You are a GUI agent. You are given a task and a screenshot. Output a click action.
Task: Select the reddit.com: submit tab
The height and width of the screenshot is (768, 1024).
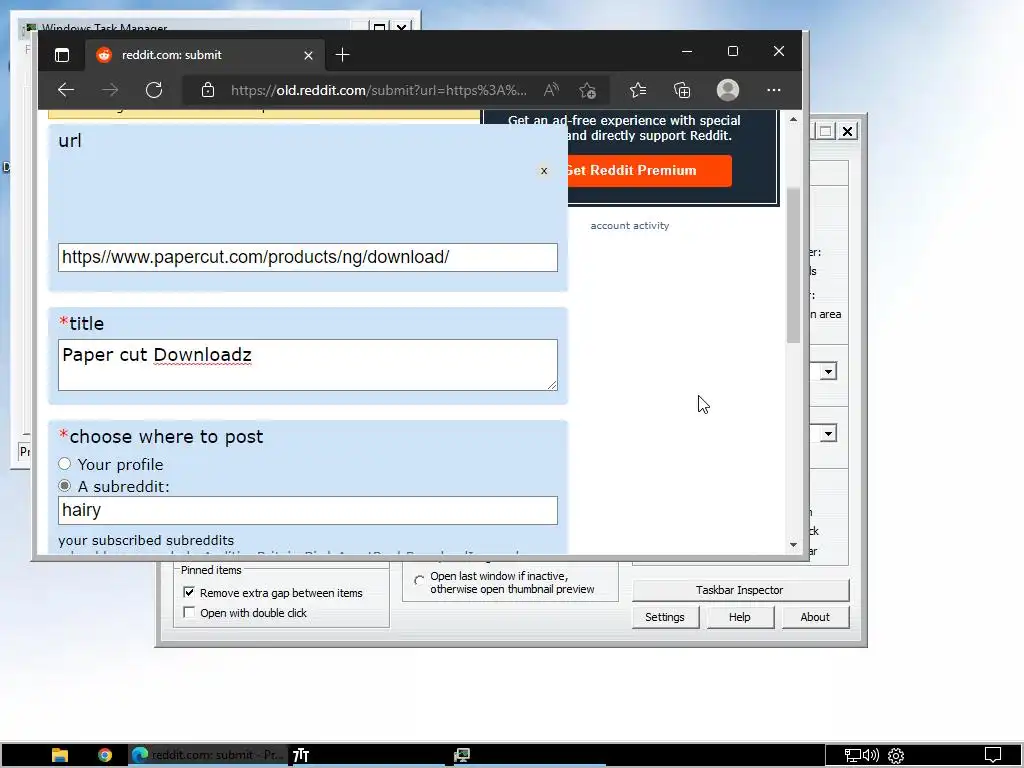205,55
